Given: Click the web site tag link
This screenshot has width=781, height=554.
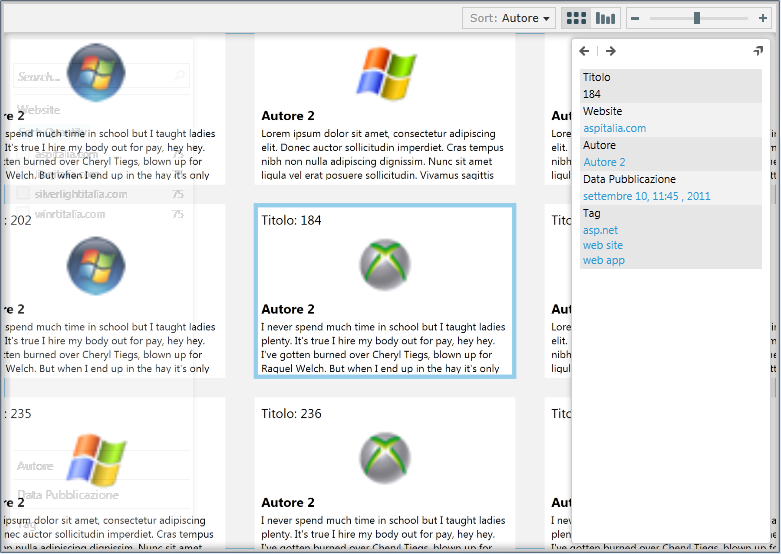Looking at the screenshot, I should pyautogui.click(x=603, y=245).
